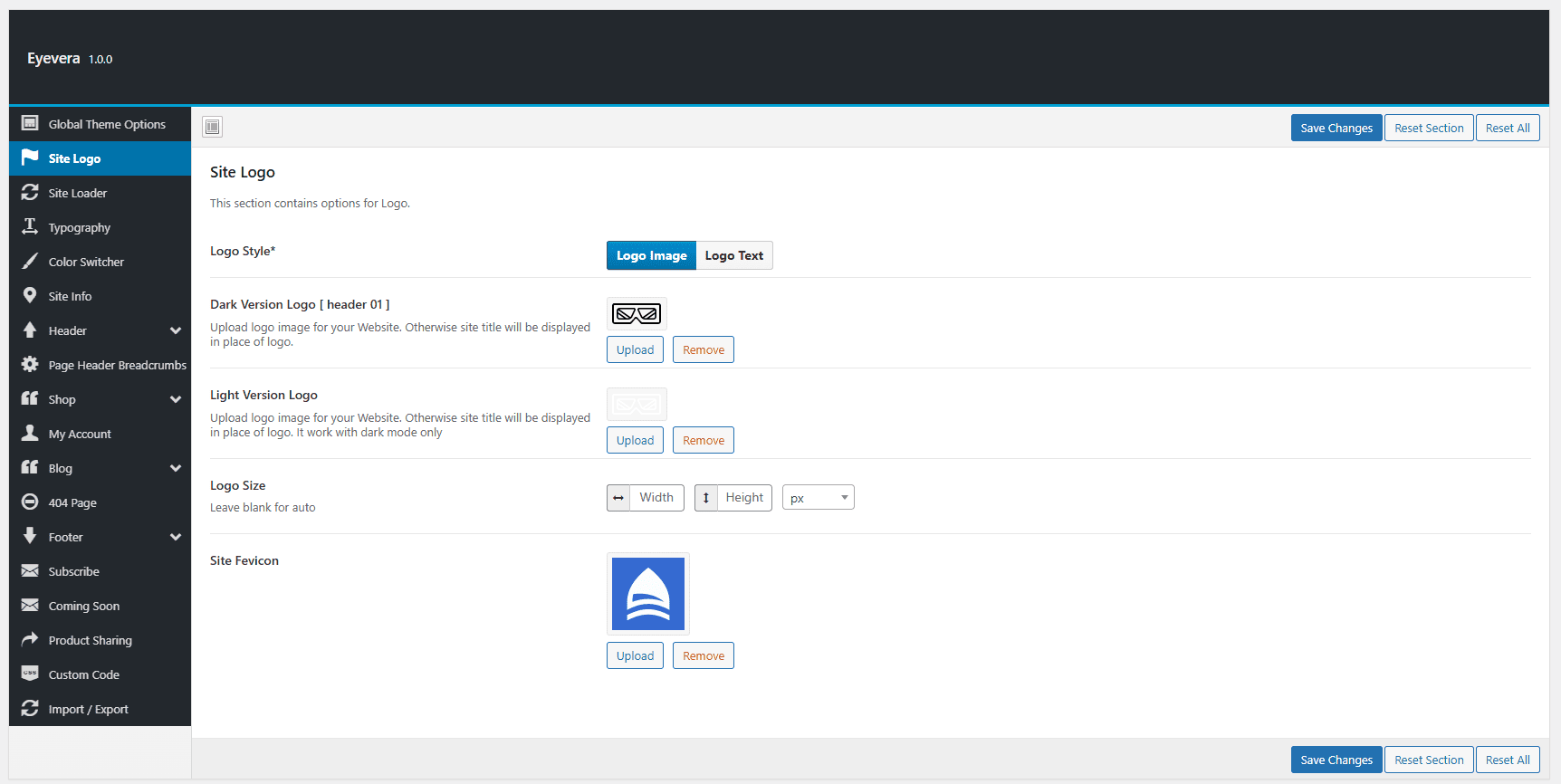The width and height of the screenshot is (1561, 784).
Task: Click the top Save Changes button
Action: coord(1336,128)
